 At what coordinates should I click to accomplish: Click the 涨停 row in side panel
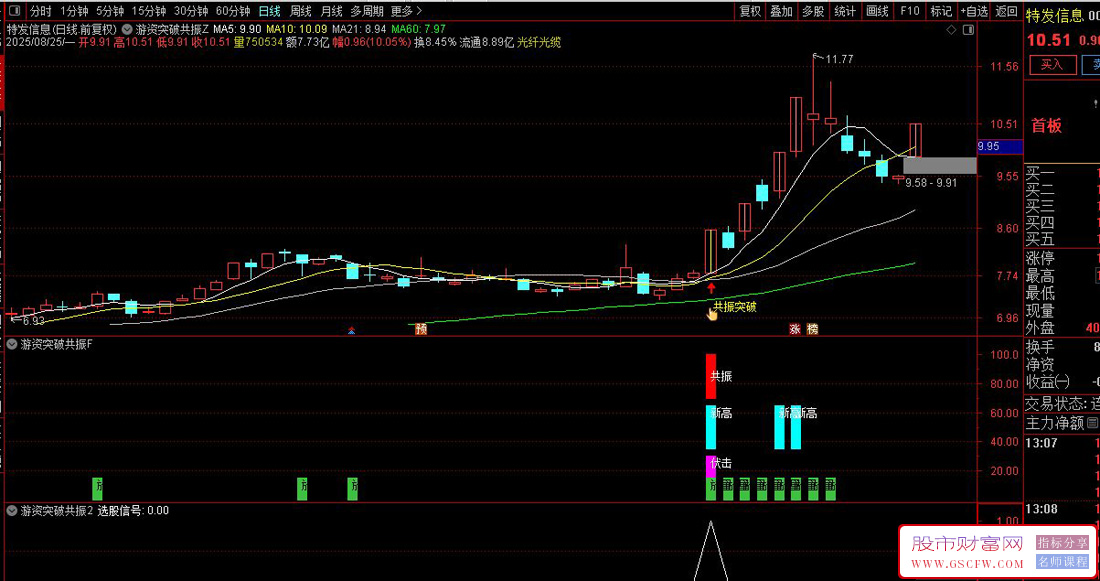click(x=1062, y=258)
